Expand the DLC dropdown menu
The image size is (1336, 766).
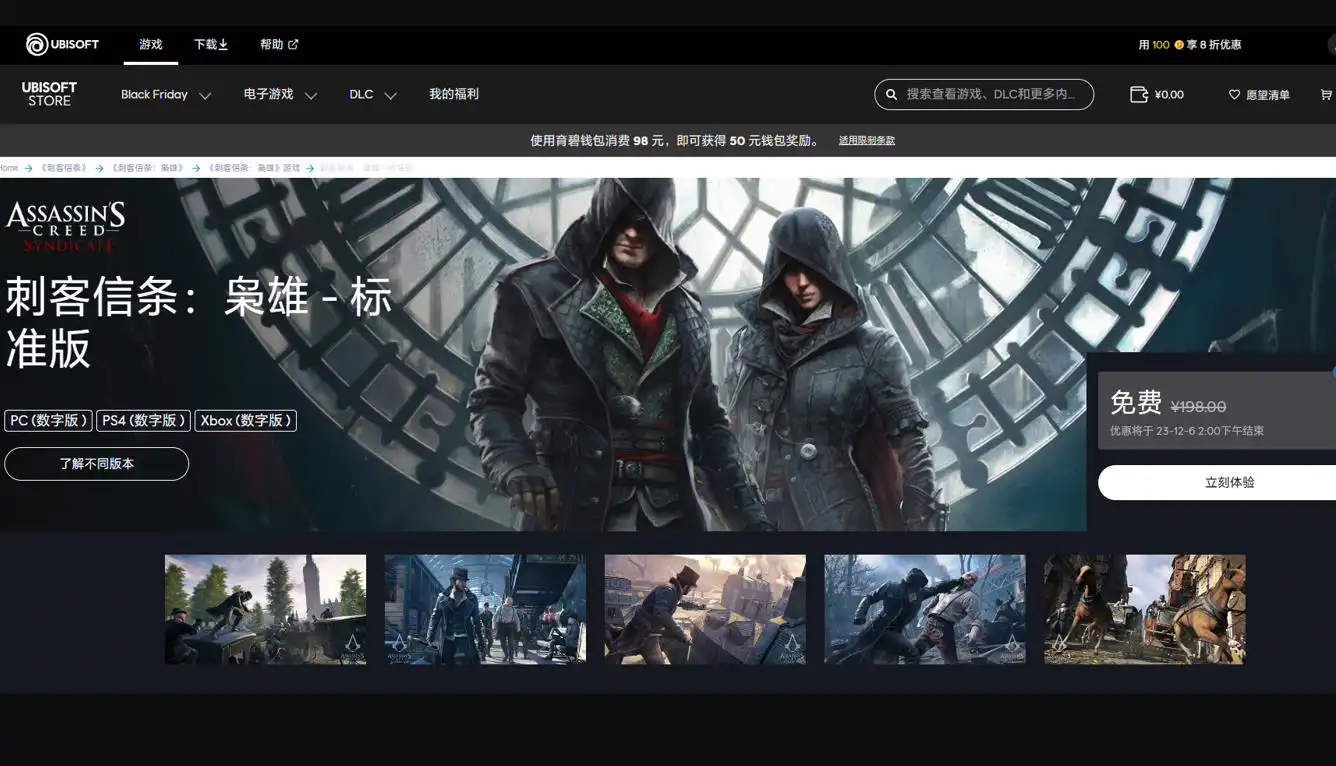373,94
